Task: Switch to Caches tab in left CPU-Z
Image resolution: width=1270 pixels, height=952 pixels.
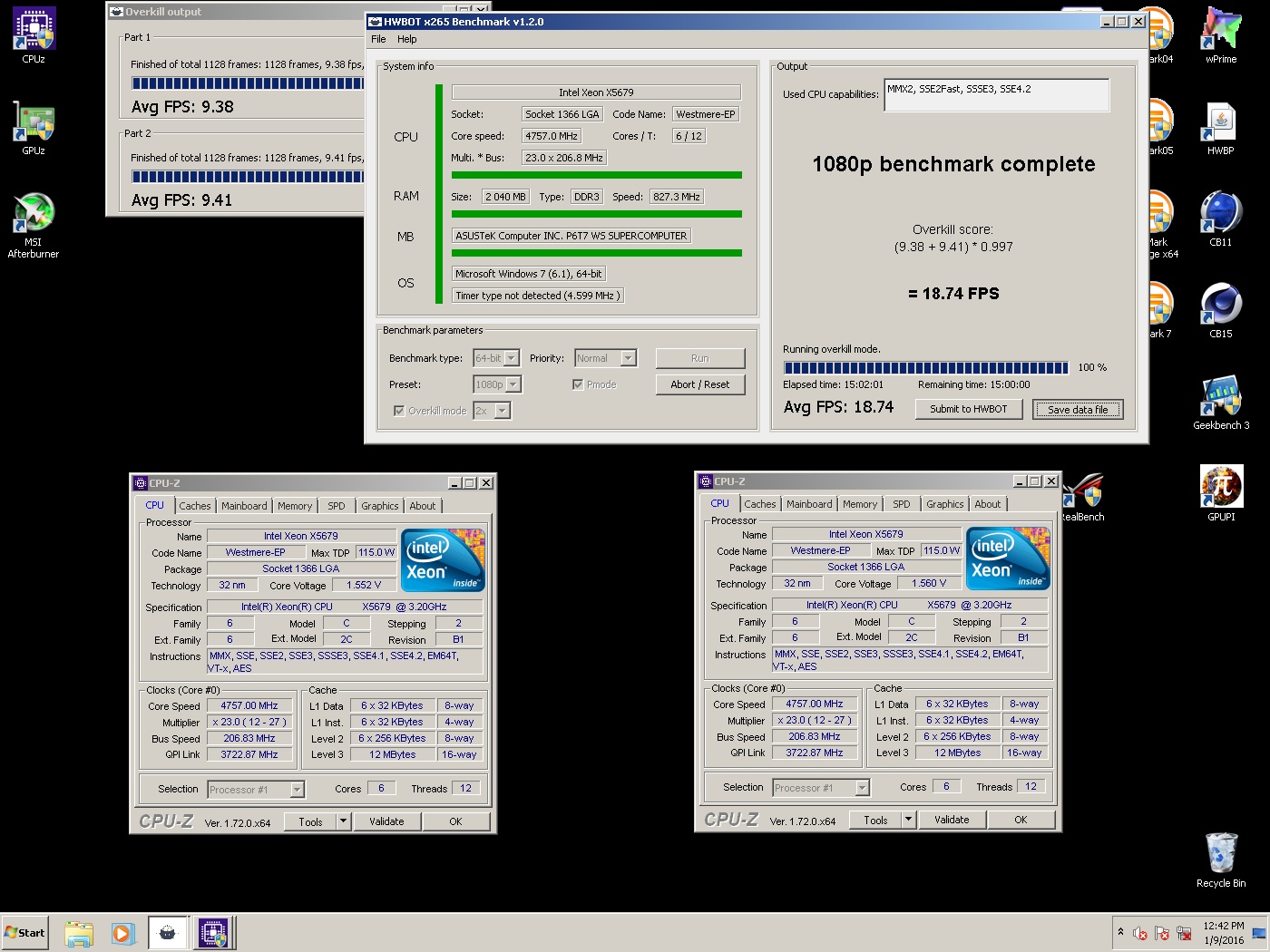Action: 194,506
